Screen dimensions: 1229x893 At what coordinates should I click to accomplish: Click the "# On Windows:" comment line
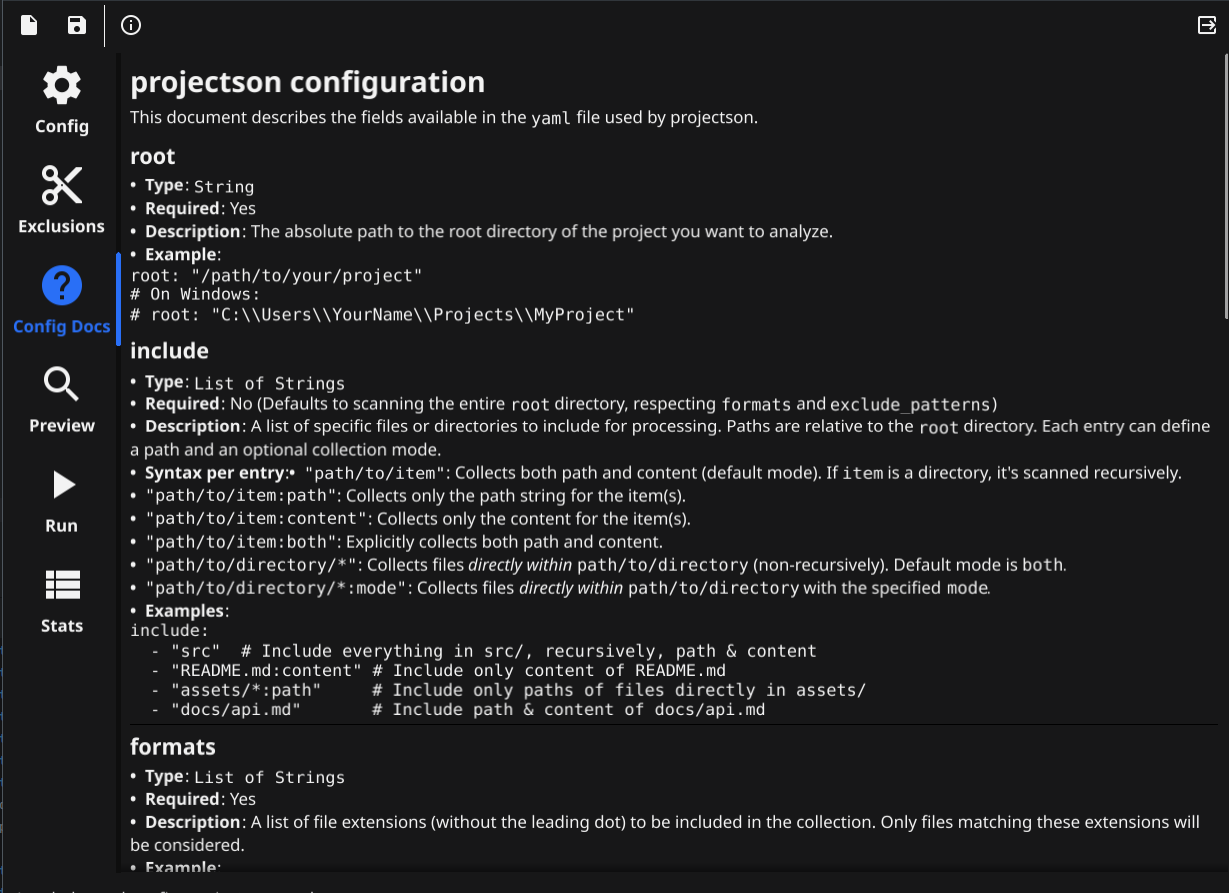point(195,295)
